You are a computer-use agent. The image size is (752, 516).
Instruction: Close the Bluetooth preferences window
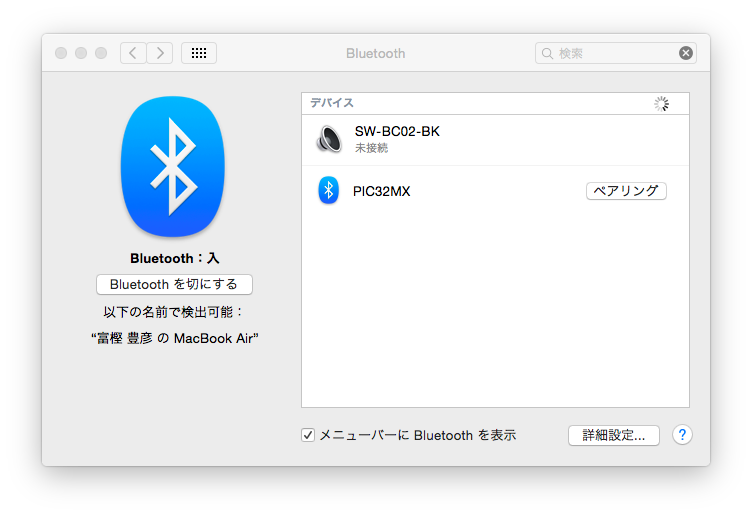[61, 53]
